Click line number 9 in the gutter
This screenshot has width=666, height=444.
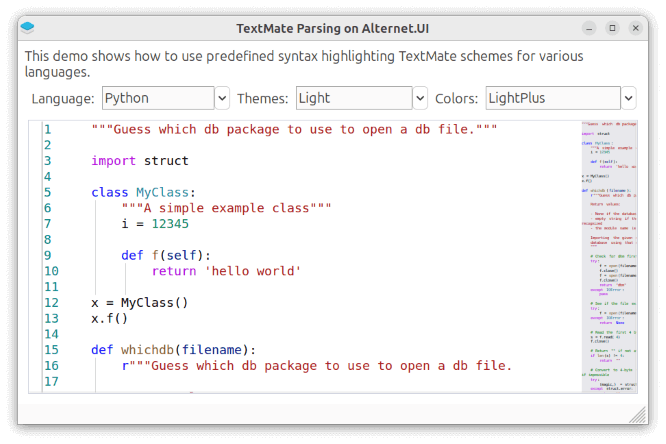[x=48, y=255]
